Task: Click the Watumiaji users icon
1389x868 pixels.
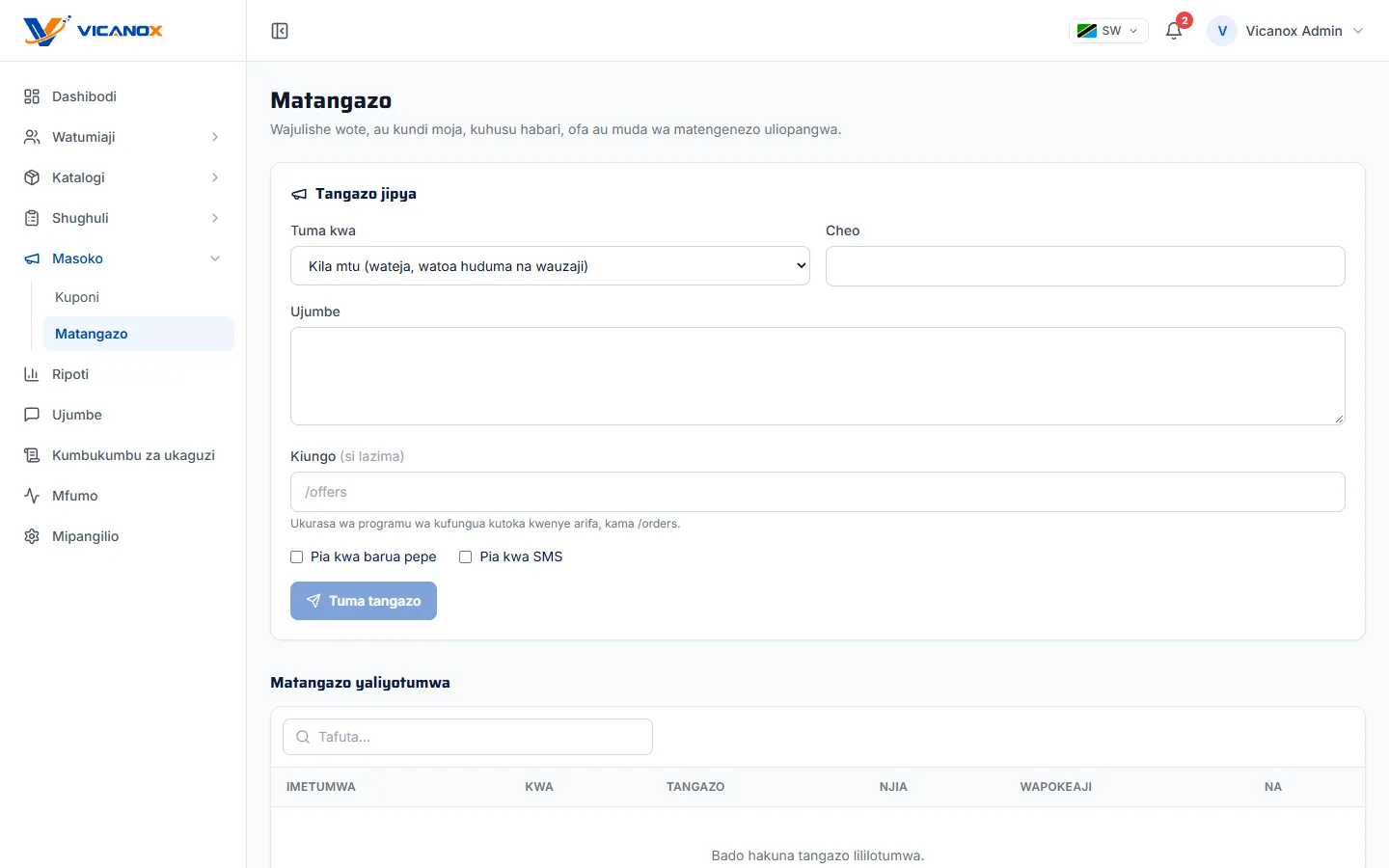Action: click(32, 137)
